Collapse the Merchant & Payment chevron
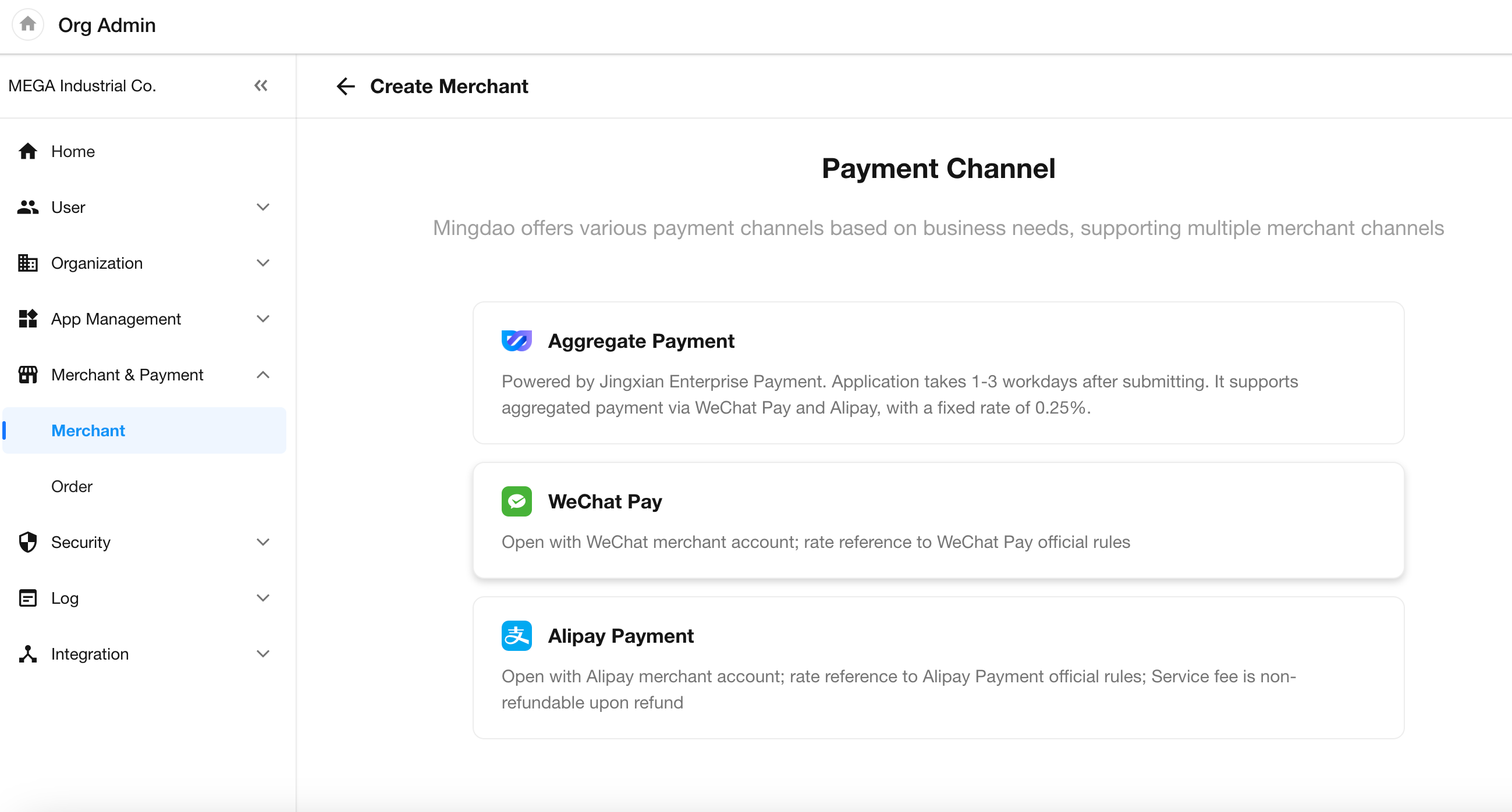Image resolution: width=1512 pixels, height=812 pixels. 263,375
